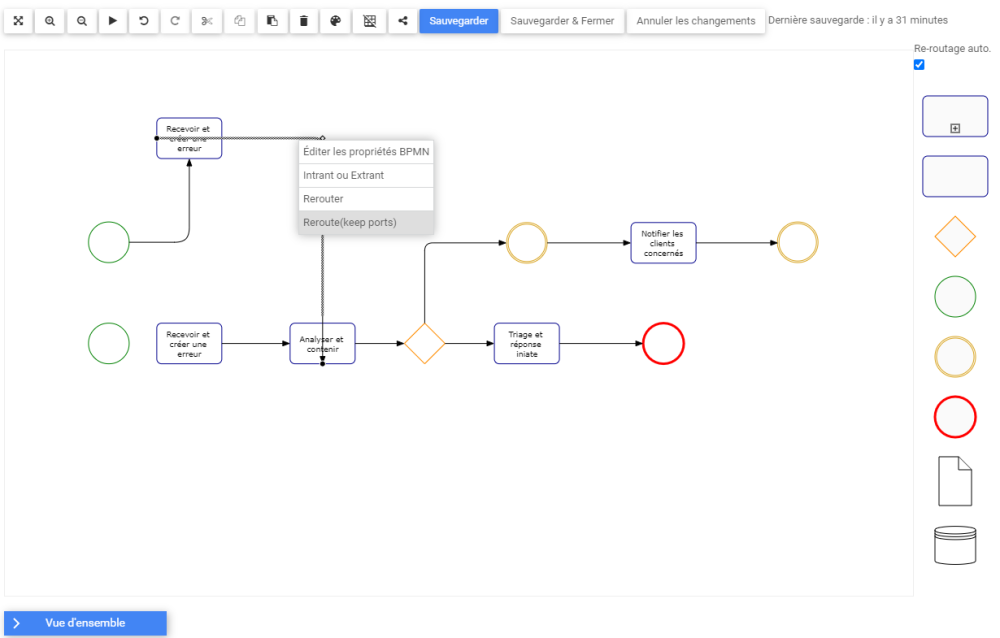This screenshot has width=1000, height=638.
Task: Select the gateway diamond shape in palette
Action: click(955, 236)
